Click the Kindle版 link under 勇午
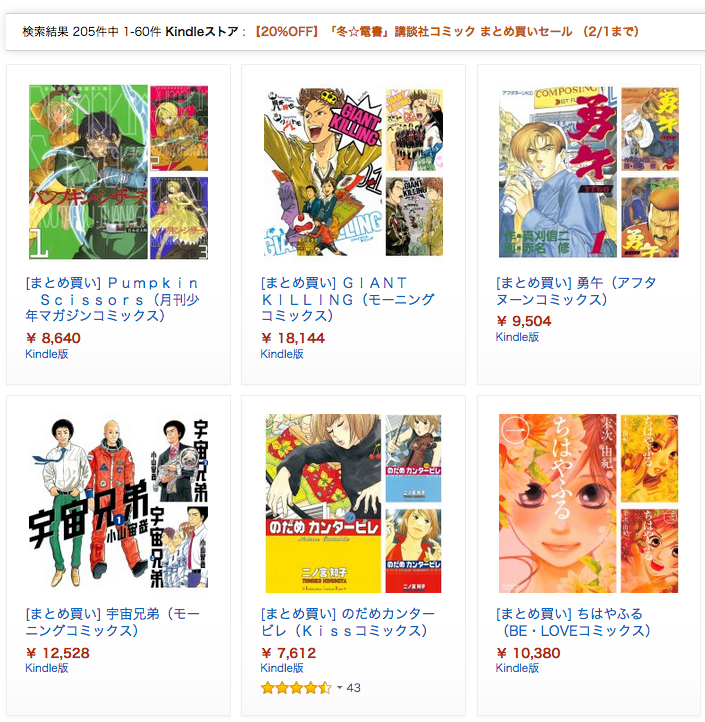This screenshot has height=722, width=705. [517, 337]
